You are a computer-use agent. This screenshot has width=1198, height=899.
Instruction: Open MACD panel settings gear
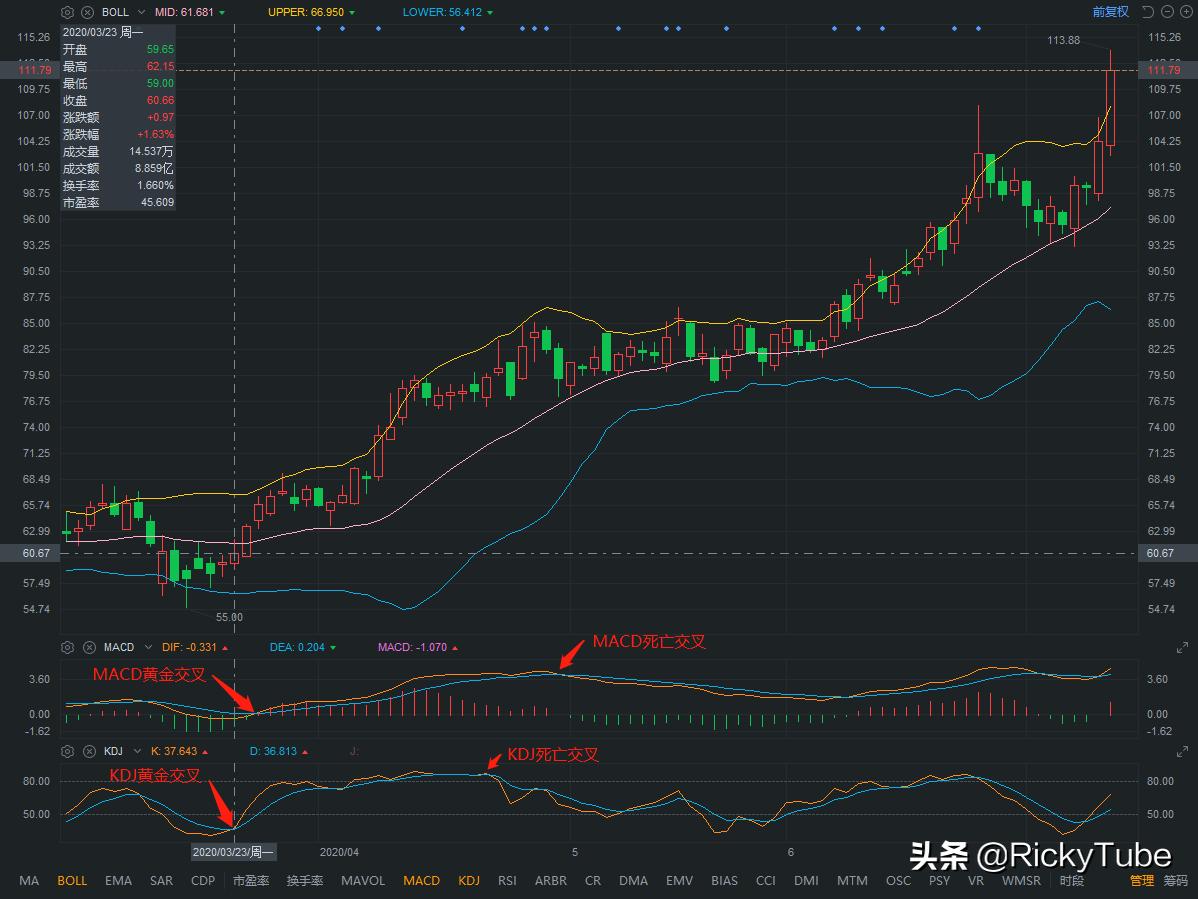(66, 647)
